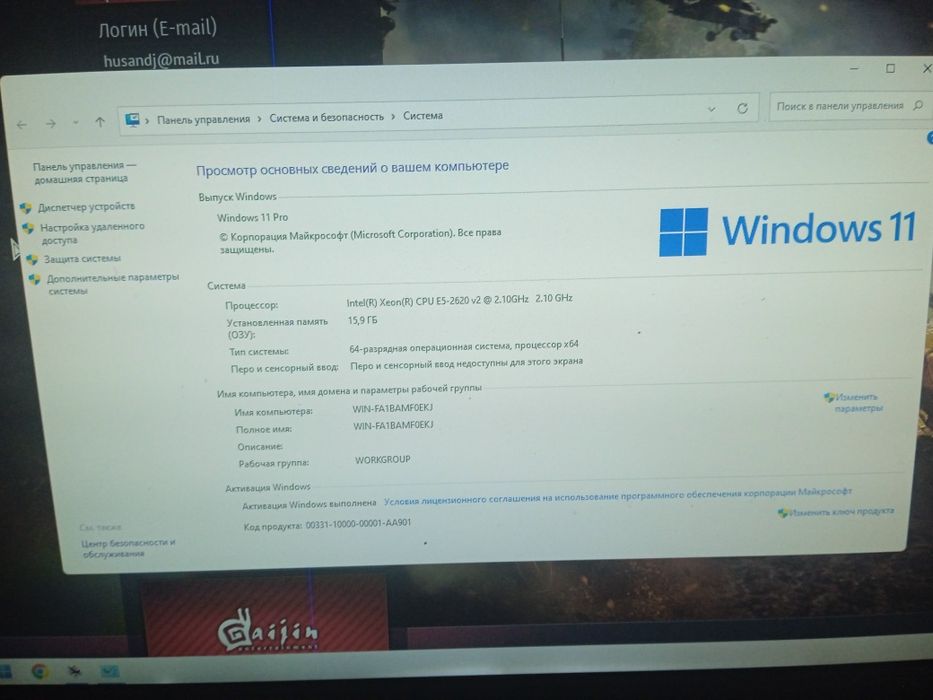Click the Microsoft copyright text
933x700 pixels.
[361, 241]
